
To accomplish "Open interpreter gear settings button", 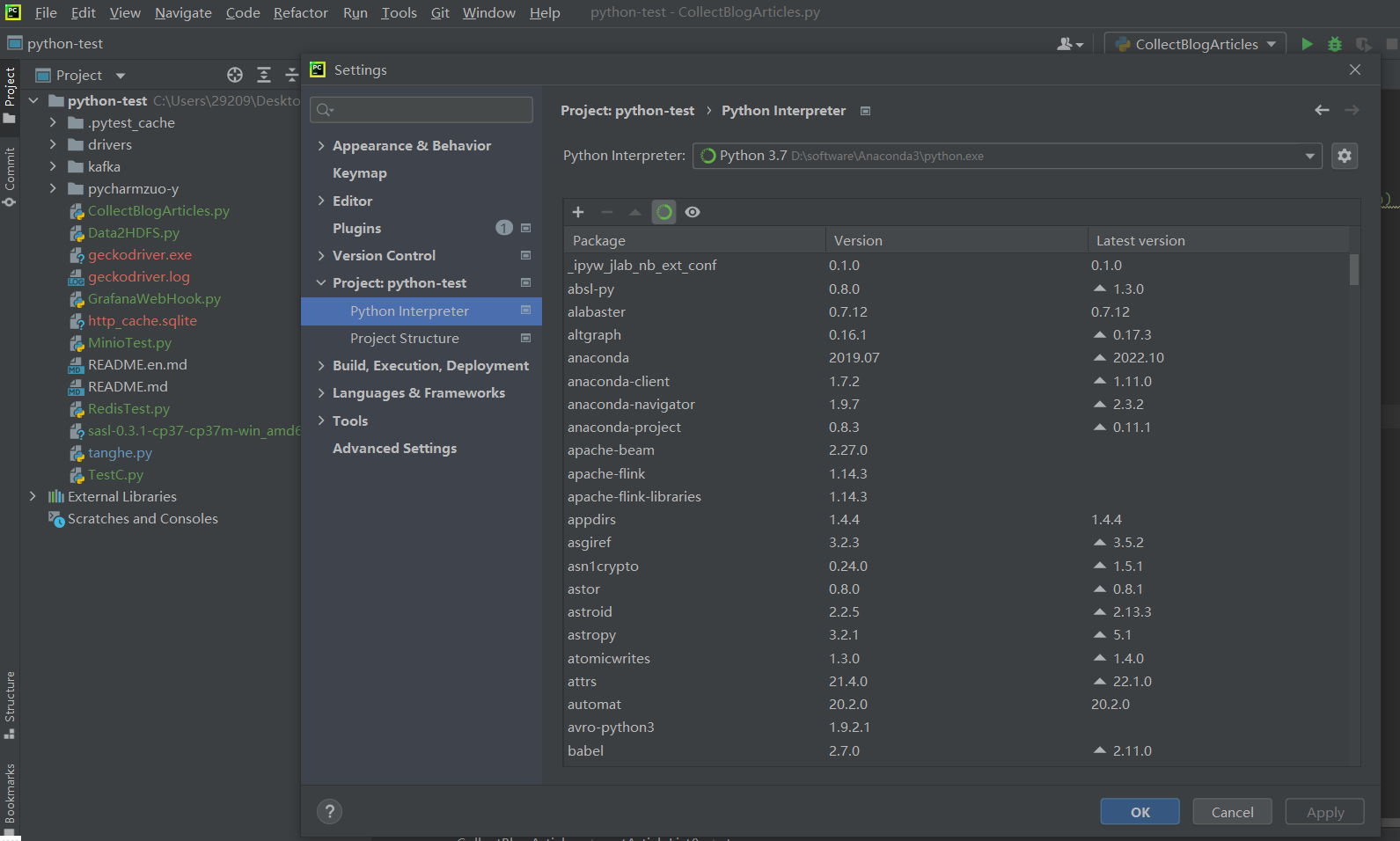I will 1345,156.
